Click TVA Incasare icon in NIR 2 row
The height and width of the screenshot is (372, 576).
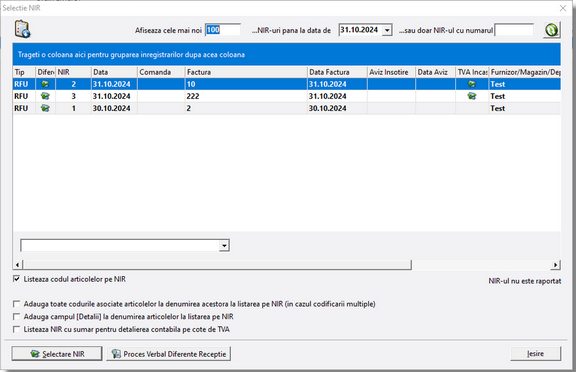472,84
